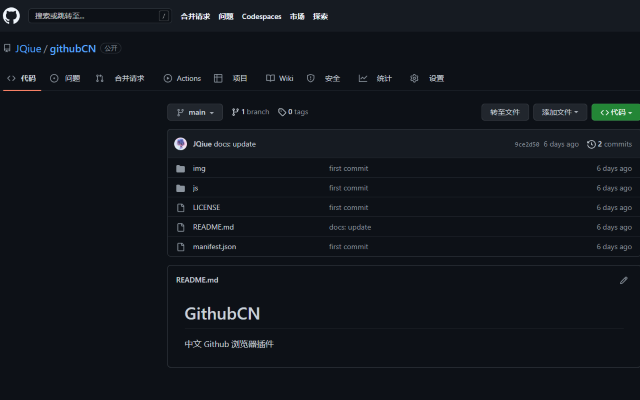Open commit hash 9ce2d58
640x400 pixels.
tap(527, 144)
